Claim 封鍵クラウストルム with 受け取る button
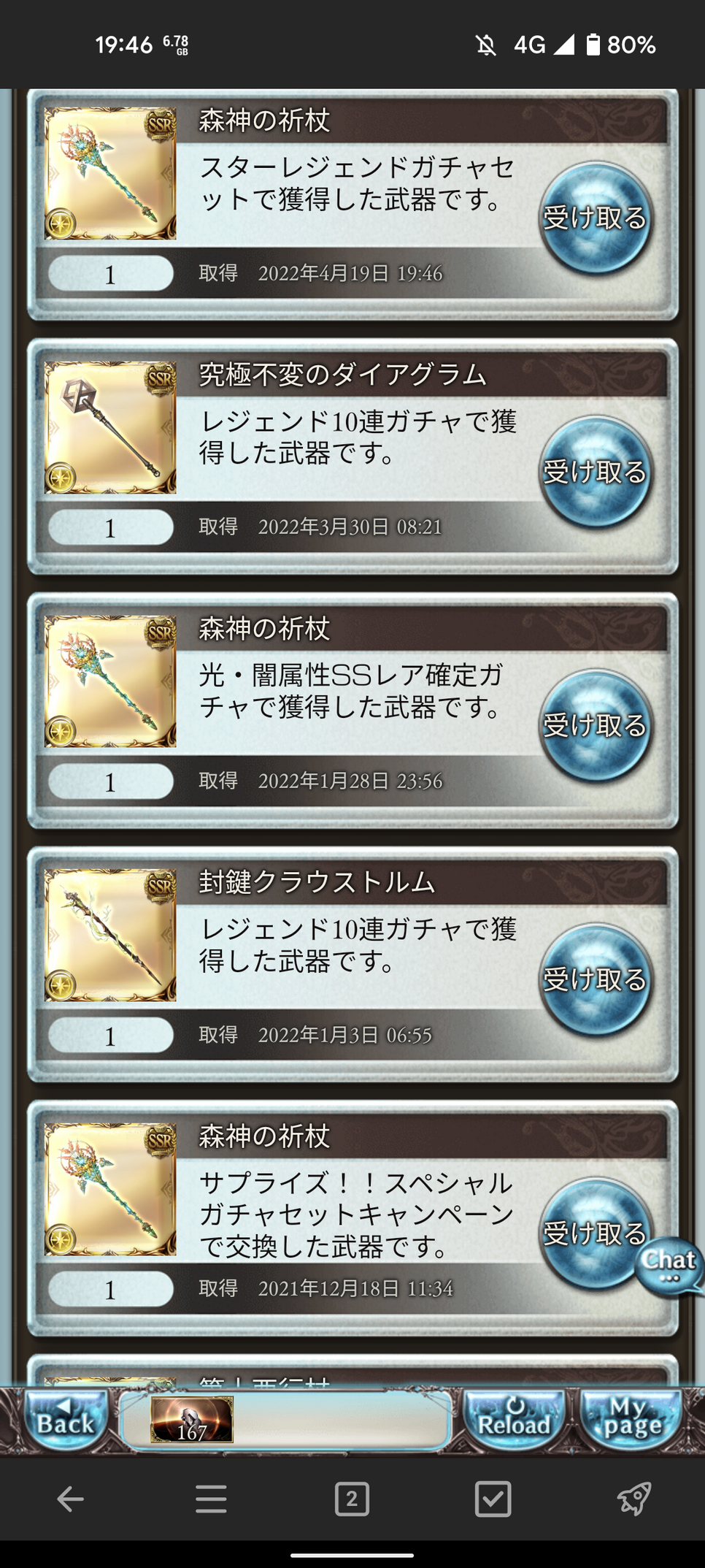The width and height of the screenshot is (705, 1568). point(595,979)
